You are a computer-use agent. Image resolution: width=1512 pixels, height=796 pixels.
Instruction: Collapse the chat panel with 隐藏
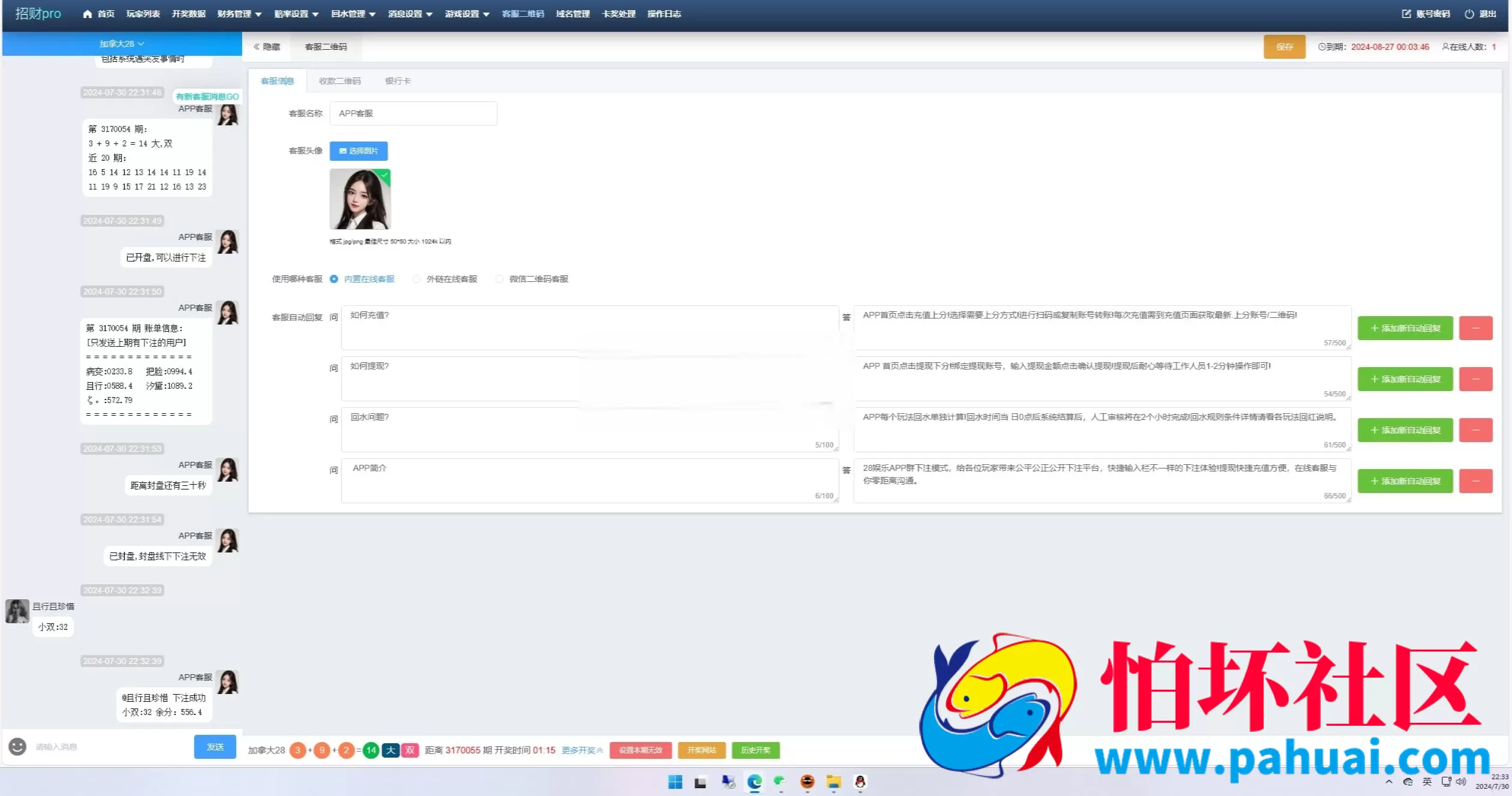click(267, 47)
